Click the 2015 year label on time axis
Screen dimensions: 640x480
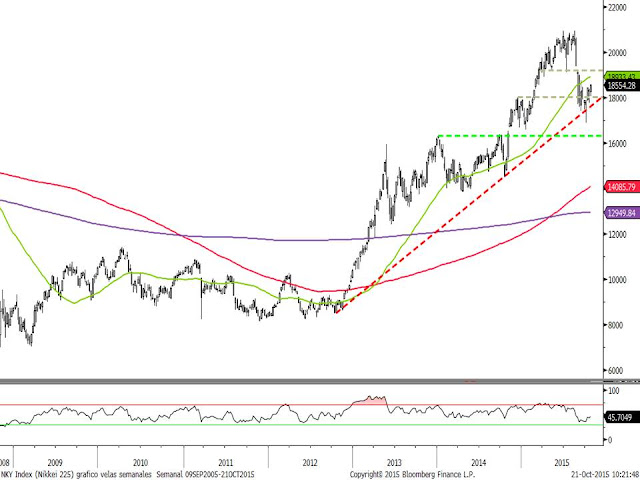[x=562, y=463]
